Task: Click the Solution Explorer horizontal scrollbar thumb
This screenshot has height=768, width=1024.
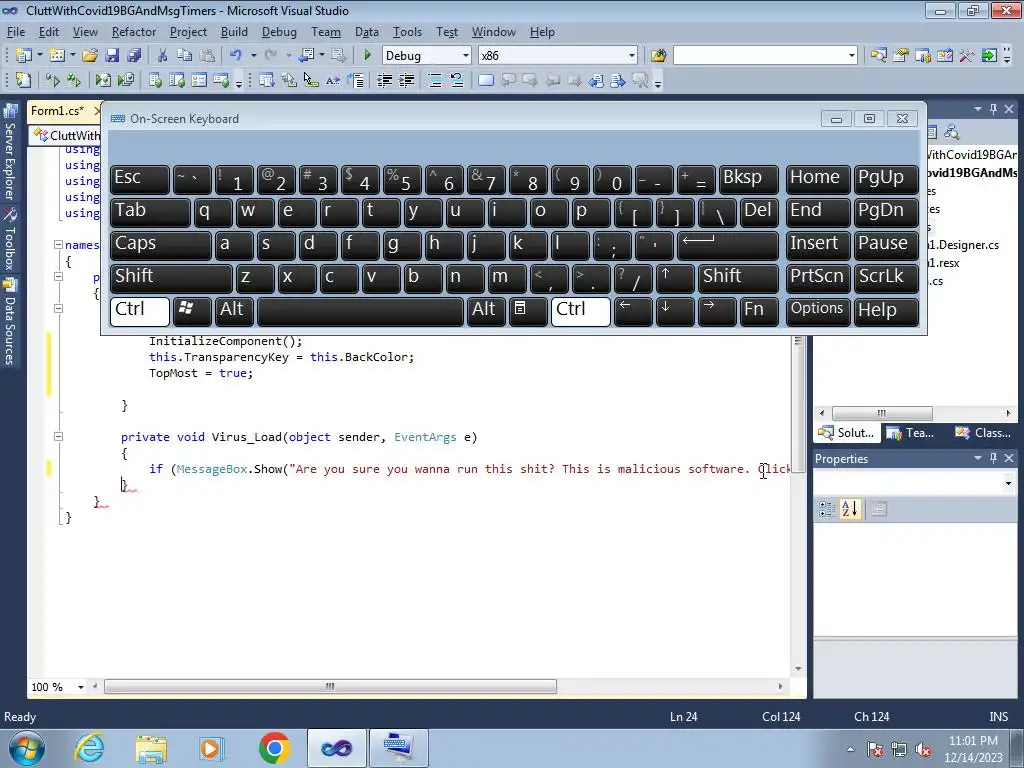Action: [882, 413]
